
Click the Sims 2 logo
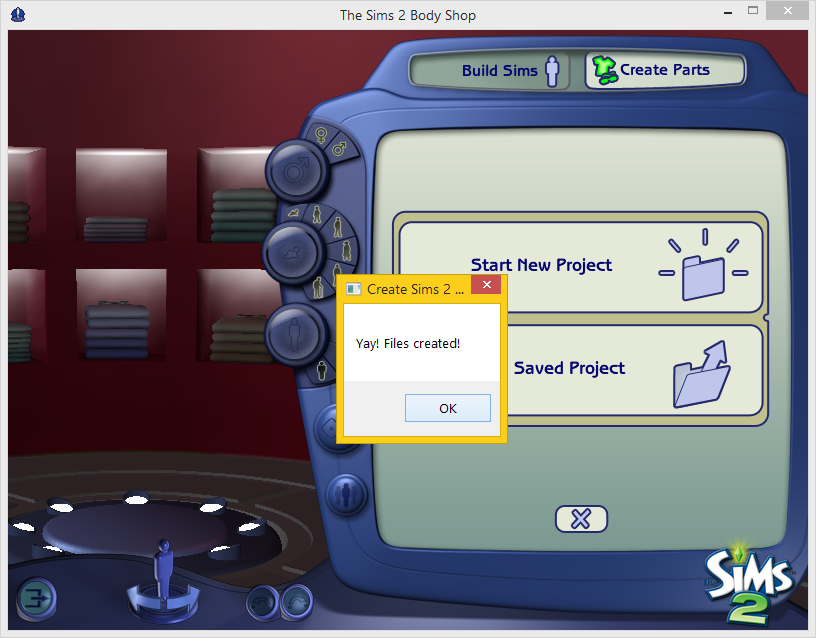749,584
